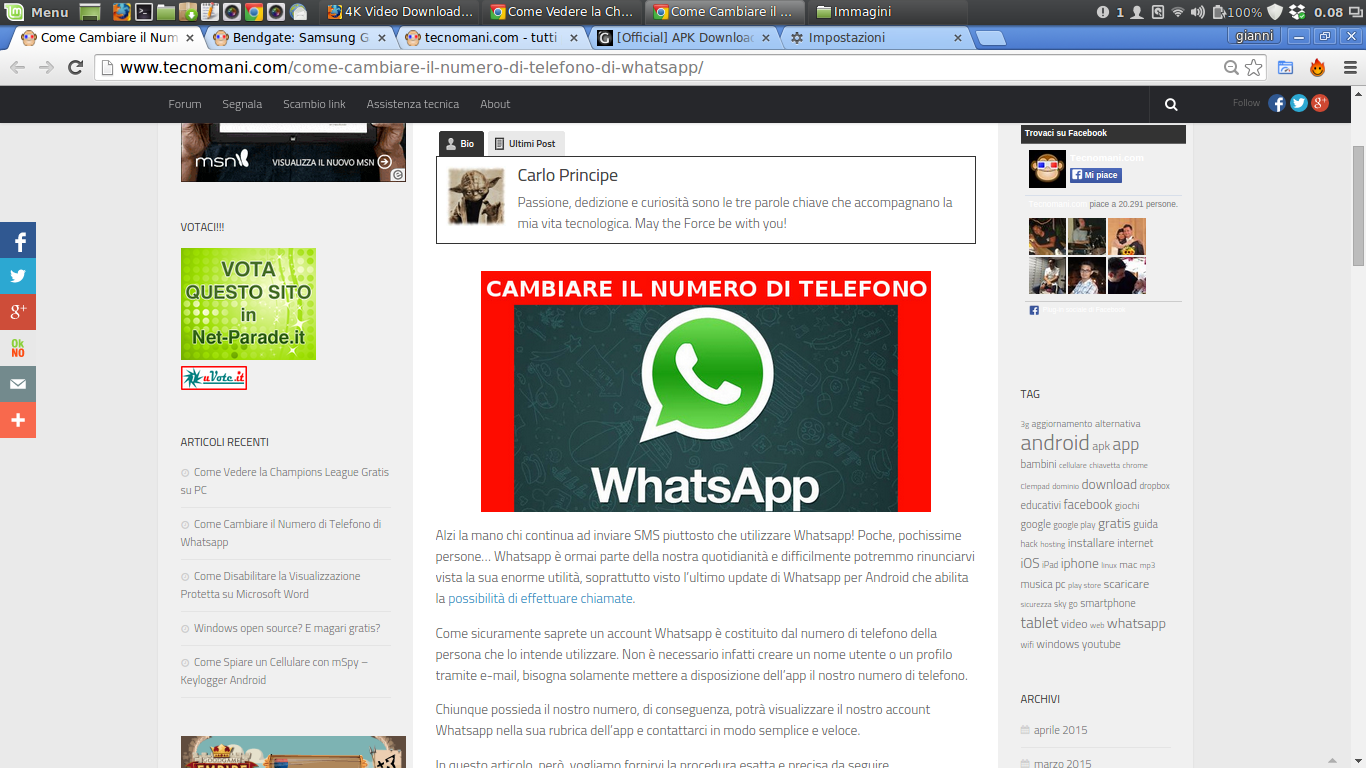Open Windows open source? E magari gratis? article
The width and height of the screenshot is (1366, 768).
coord(287,628)
